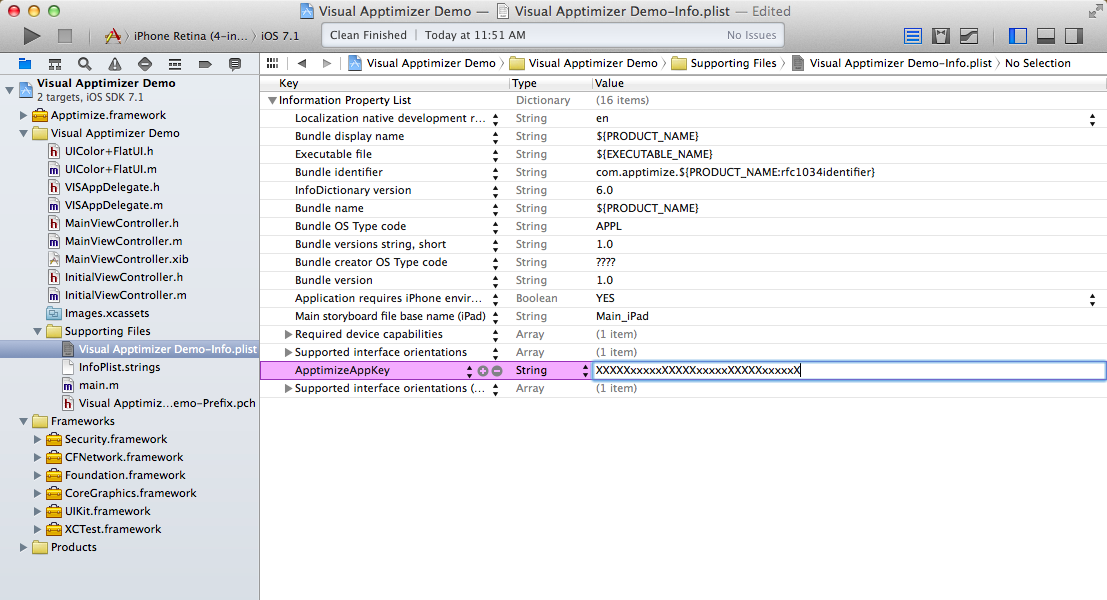This screenshot has height=600, width=1107.
Task: Click the ApptimizeAppKey value text field
Action: [x=849, y=371]
